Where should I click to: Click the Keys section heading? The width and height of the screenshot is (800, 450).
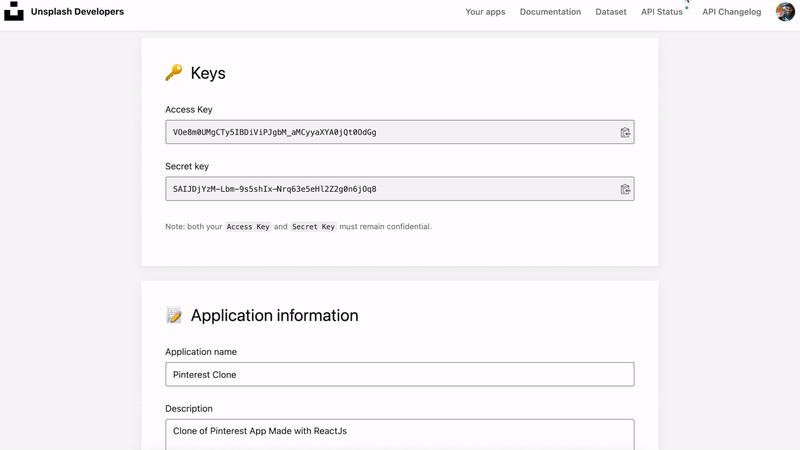point(208,73)
